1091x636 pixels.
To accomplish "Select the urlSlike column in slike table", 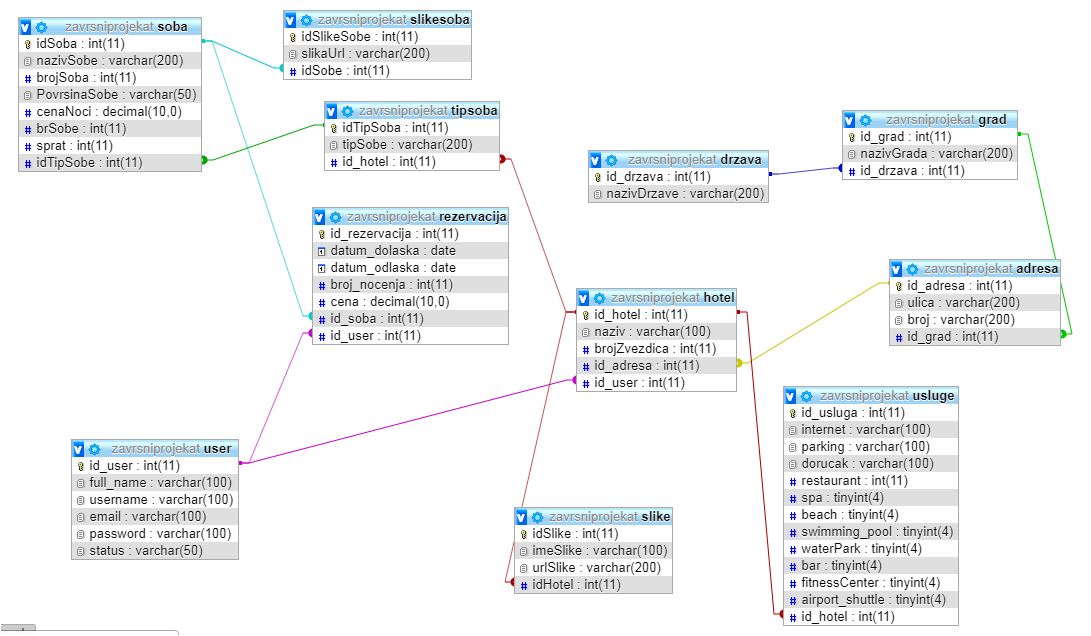I will coord(594,568).
